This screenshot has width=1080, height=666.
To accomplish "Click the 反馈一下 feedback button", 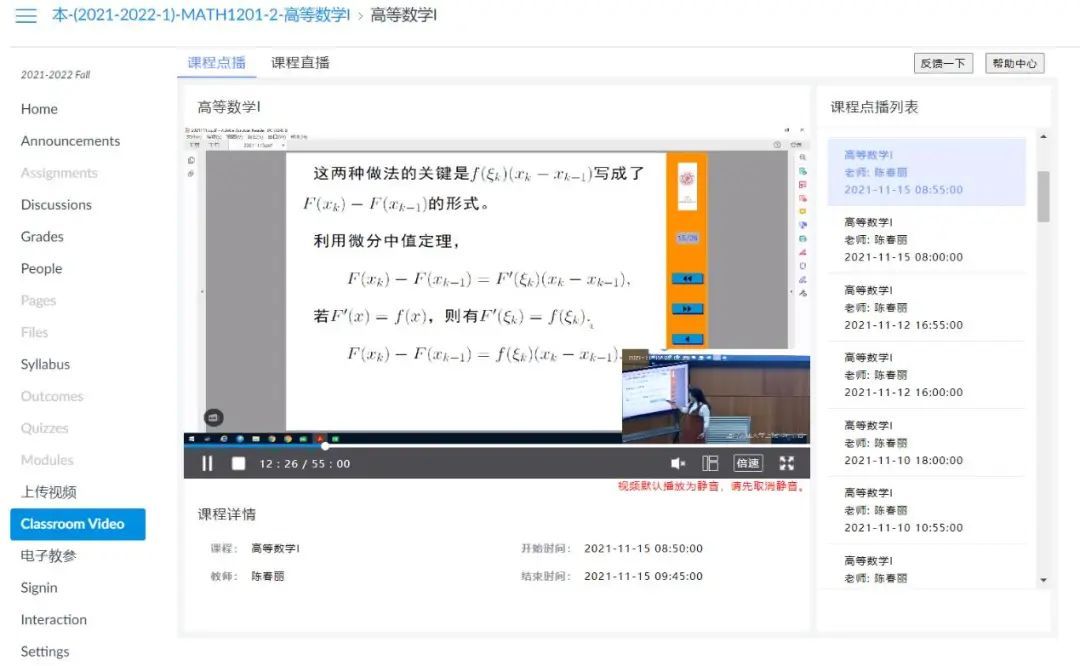I will point(943,64).
